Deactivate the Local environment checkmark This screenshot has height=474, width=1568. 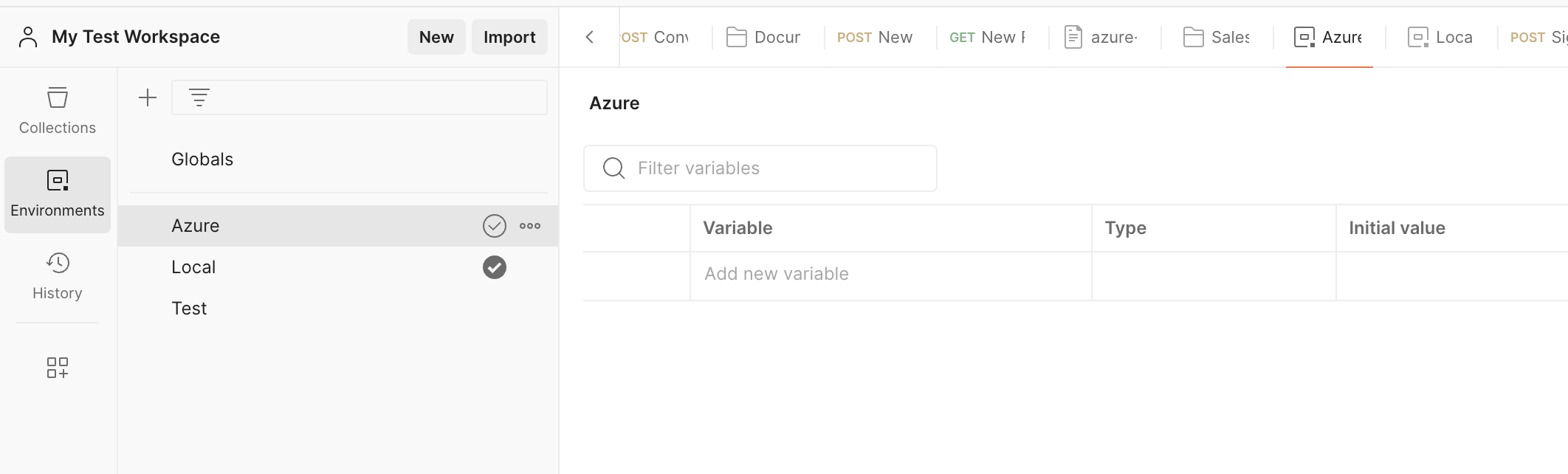coord(495,267)
